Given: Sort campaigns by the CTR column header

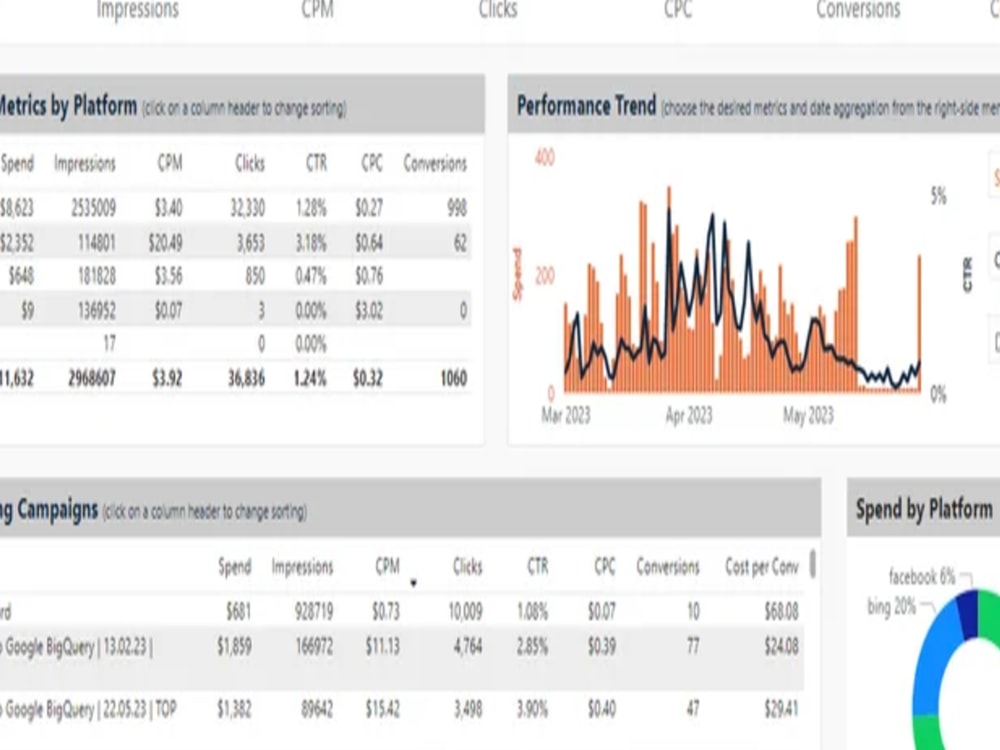Looking at the screenshot, I should tap(536, 567).
